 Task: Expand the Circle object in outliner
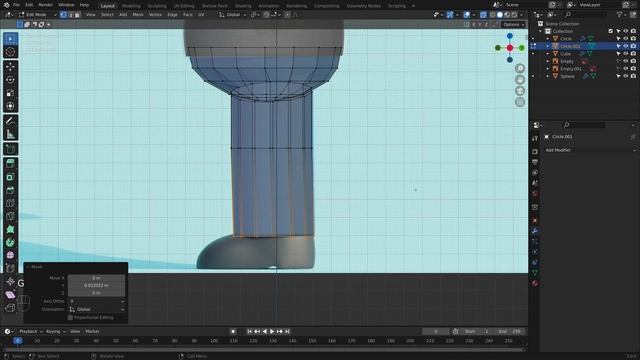pyautogui.click(x=548, y=38)
